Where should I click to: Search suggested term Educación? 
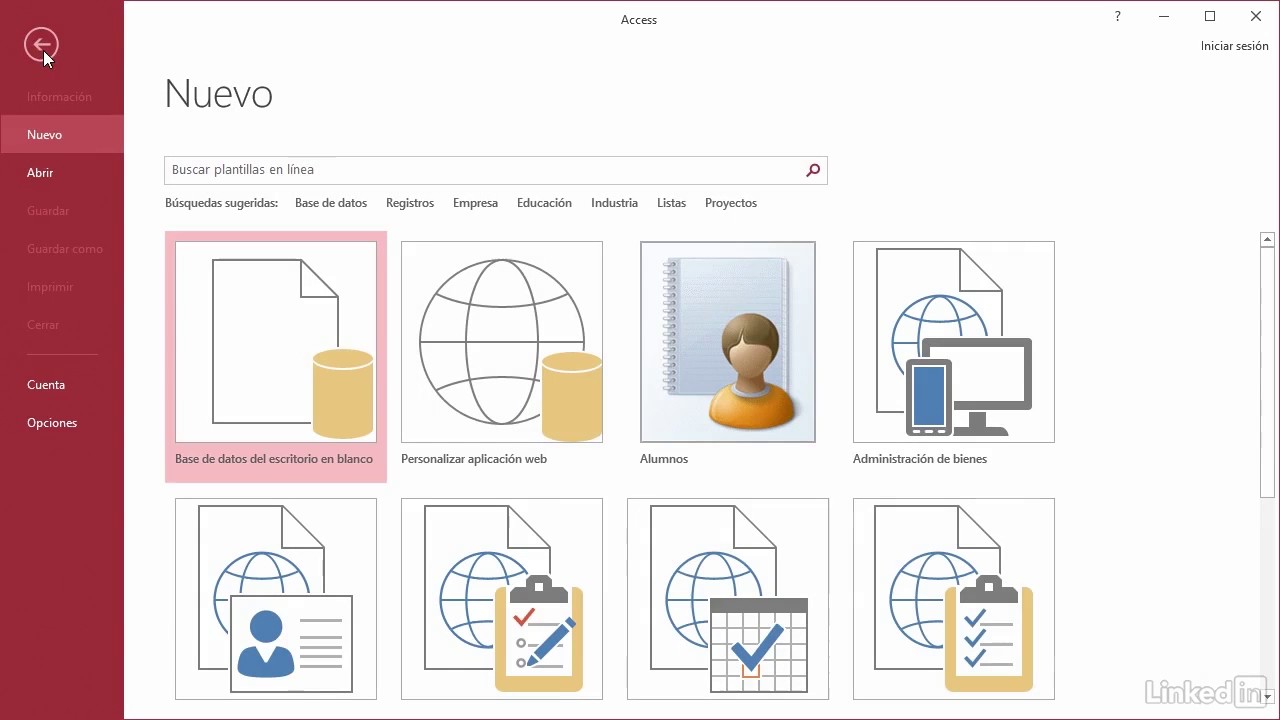tap(544, 203)
